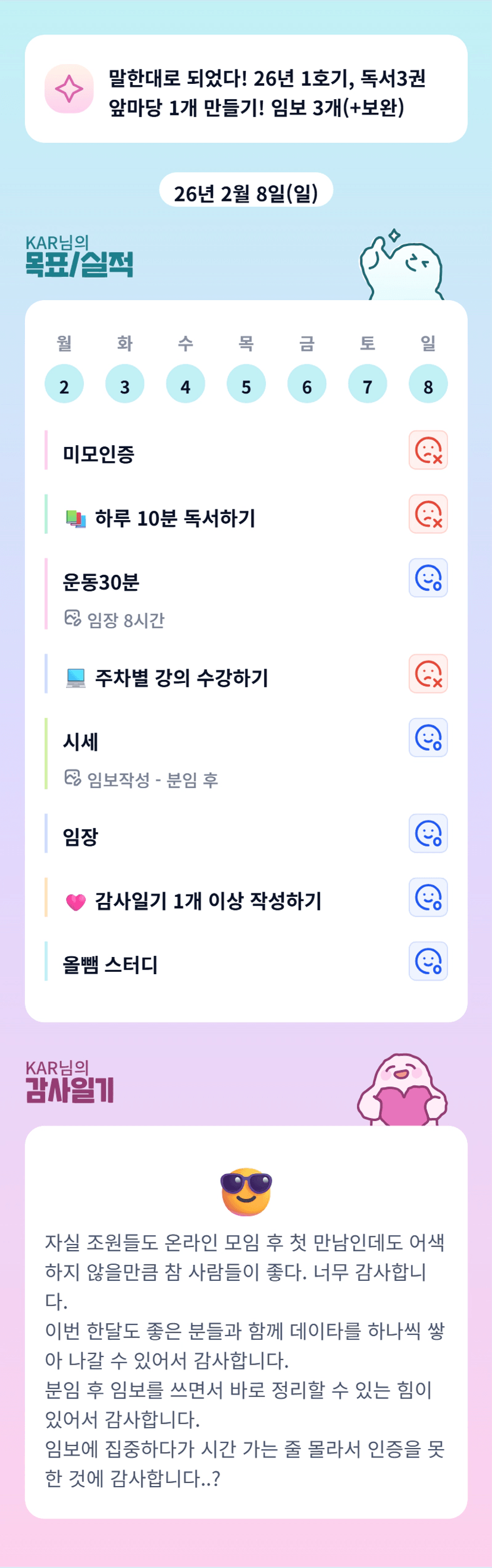
Task: Click the smiley status icon for 임장
Action: pyautogui.click(x=428, y=833)
